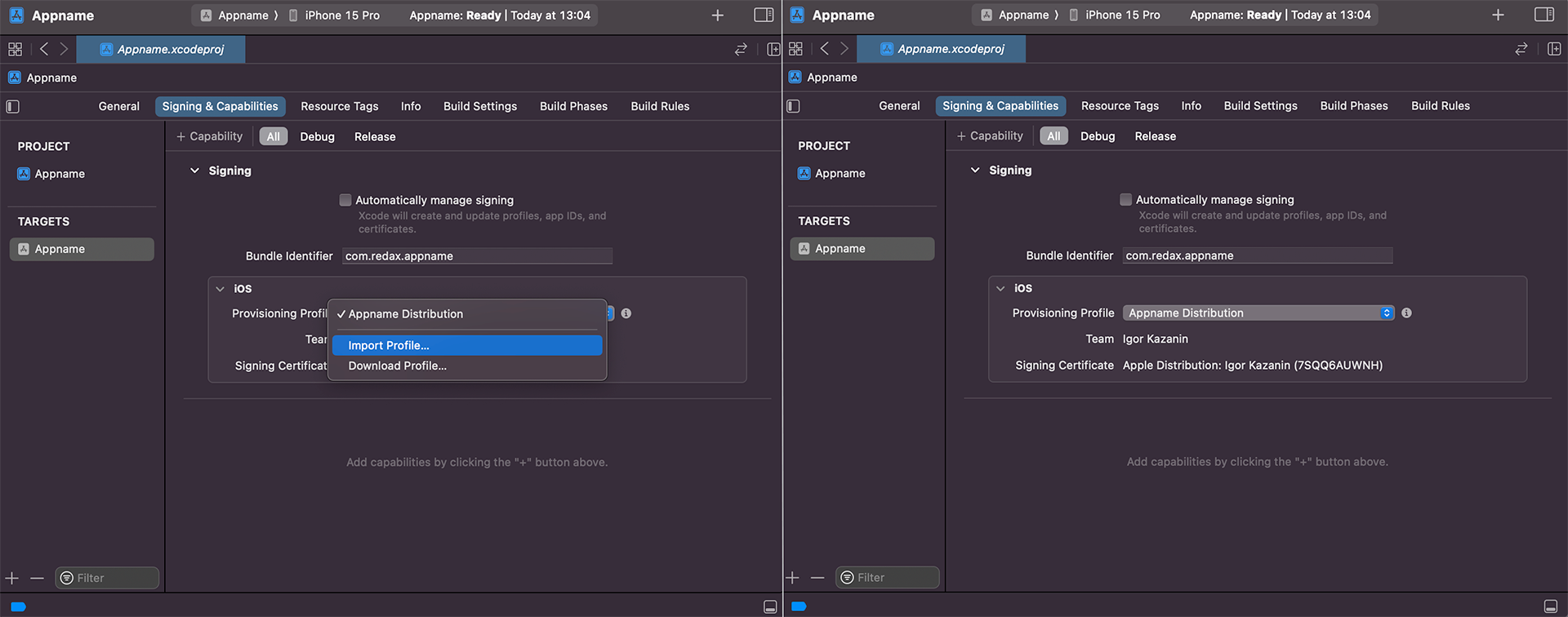Screen dimensions: 1568x617
Task: Select Appname under TARGETS in right window
Action: (x=862, y=249)
